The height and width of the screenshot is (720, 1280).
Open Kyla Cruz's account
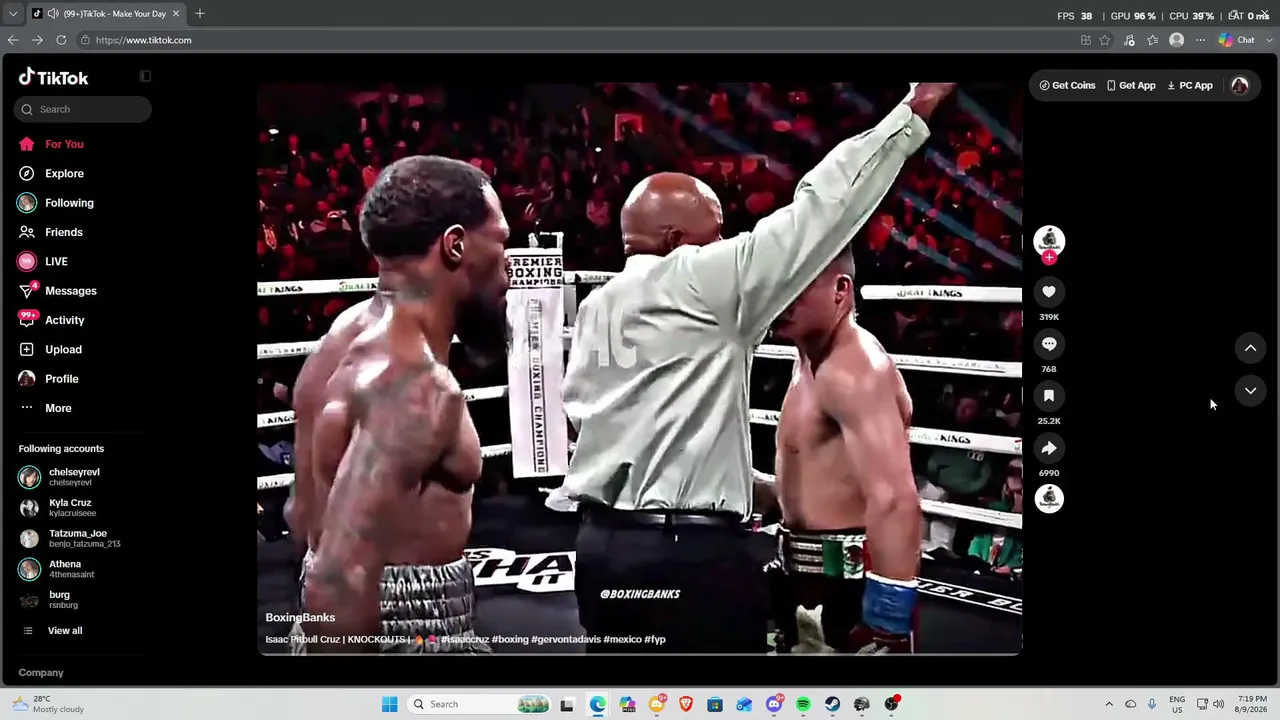coord(72,507)
